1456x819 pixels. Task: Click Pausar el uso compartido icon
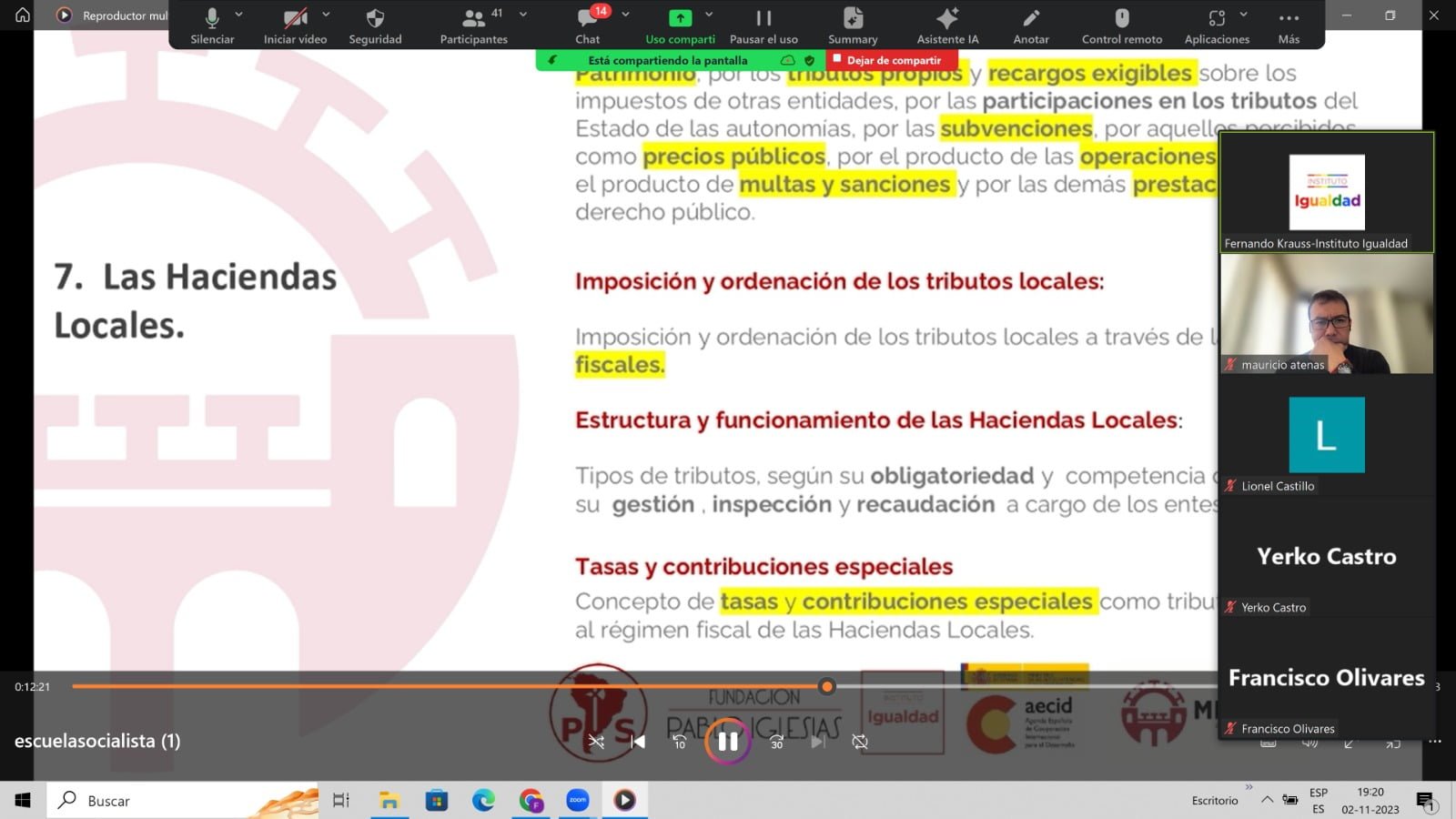pos(763,25)
